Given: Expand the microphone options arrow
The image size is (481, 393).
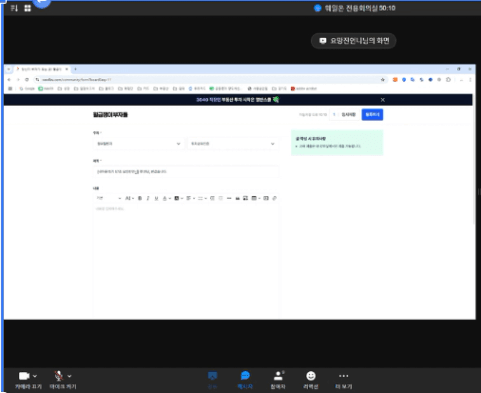Looking at the screenshot, I should pos(69,376).
